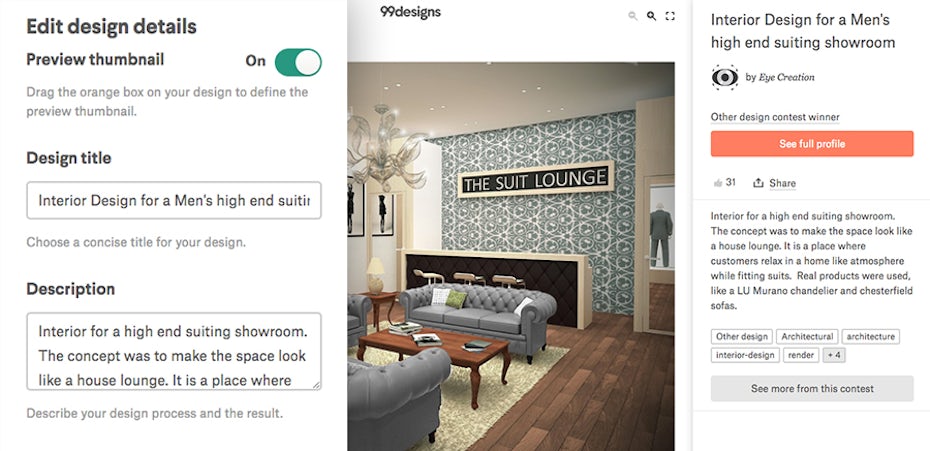Click See more from this contest
The image size is (930, 451).
pos(812,389)
